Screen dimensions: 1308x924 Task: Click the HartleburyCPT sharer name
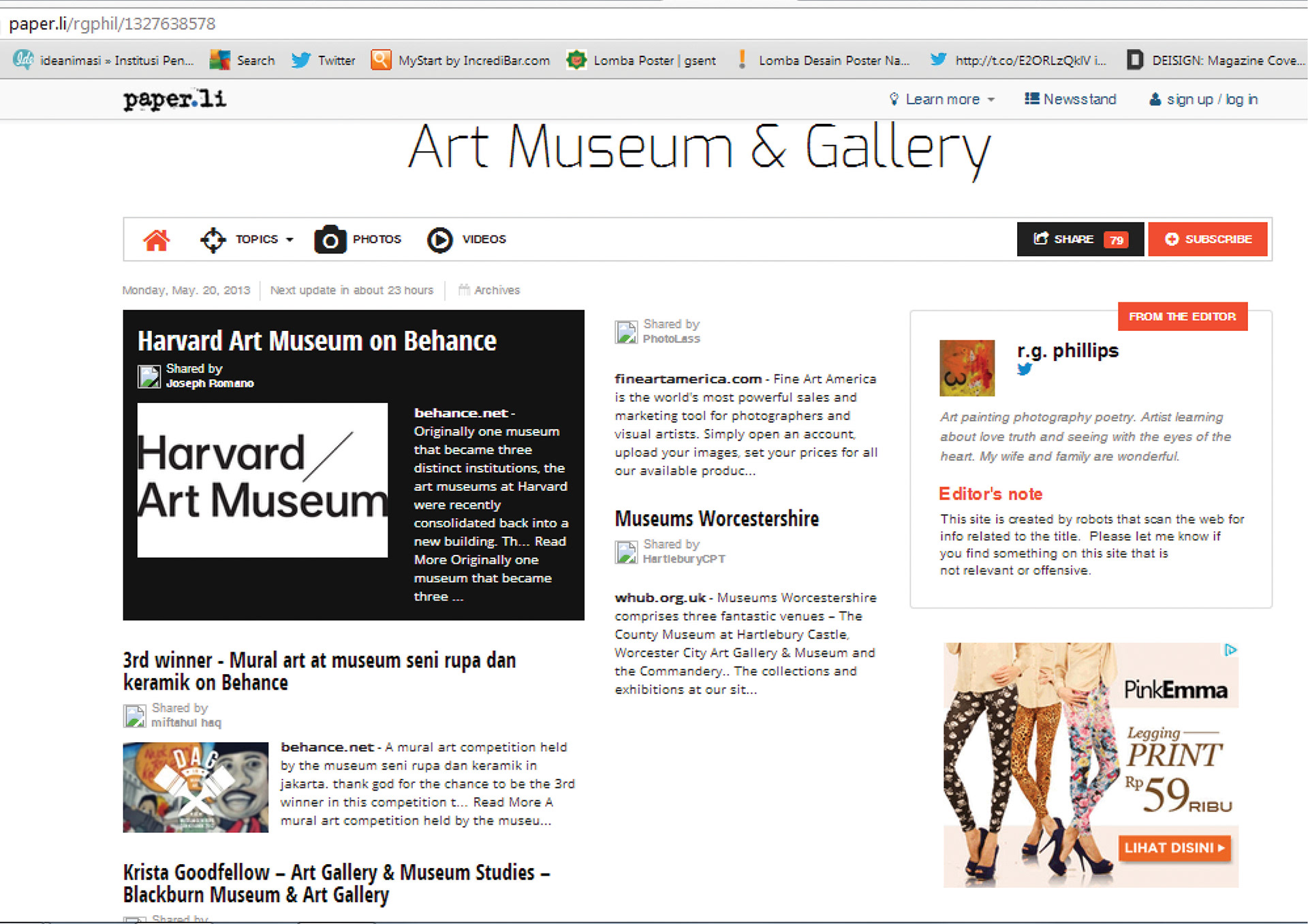[684, 559]
